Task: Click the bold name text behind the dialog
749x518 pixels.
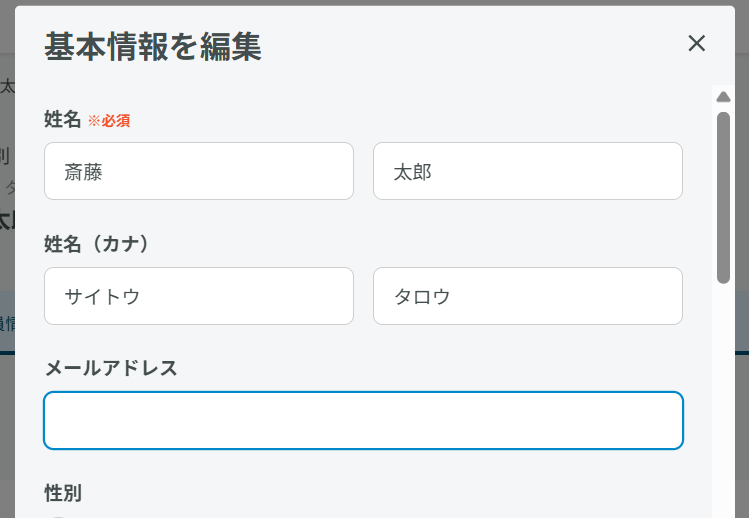Action: click(x=6, y=221)
